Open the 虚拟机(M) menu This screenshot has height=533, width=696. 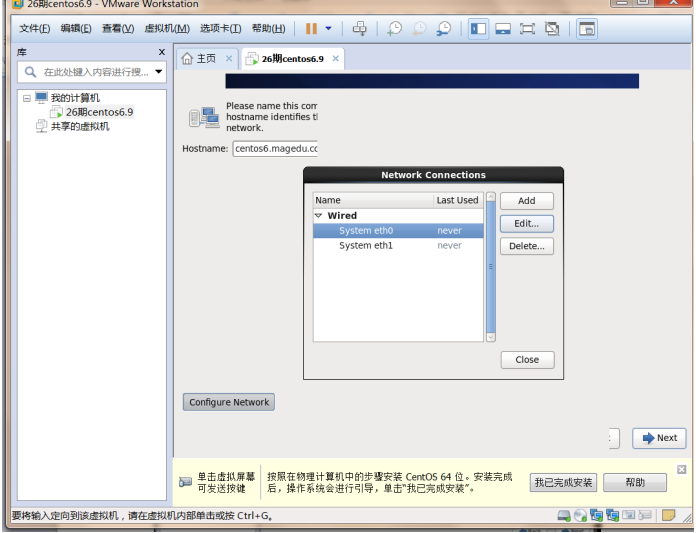tap(167, 29)
